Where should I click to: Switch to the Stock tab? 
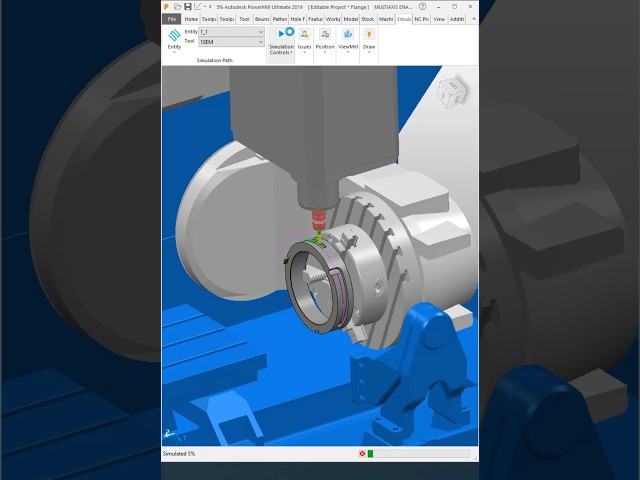(368, 19)
